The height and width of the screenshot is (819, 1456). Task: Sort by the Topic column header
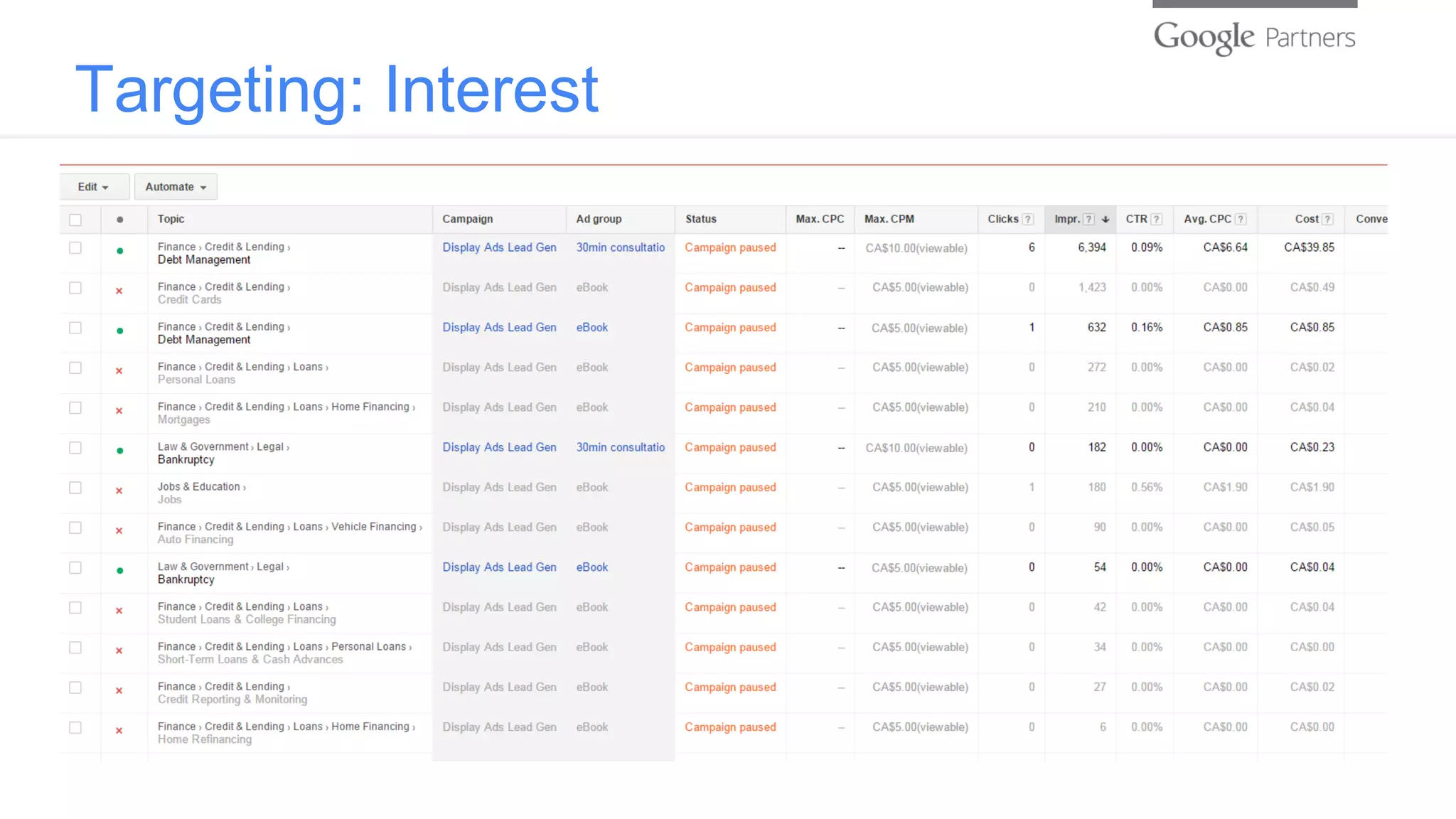tap(171, 219)
